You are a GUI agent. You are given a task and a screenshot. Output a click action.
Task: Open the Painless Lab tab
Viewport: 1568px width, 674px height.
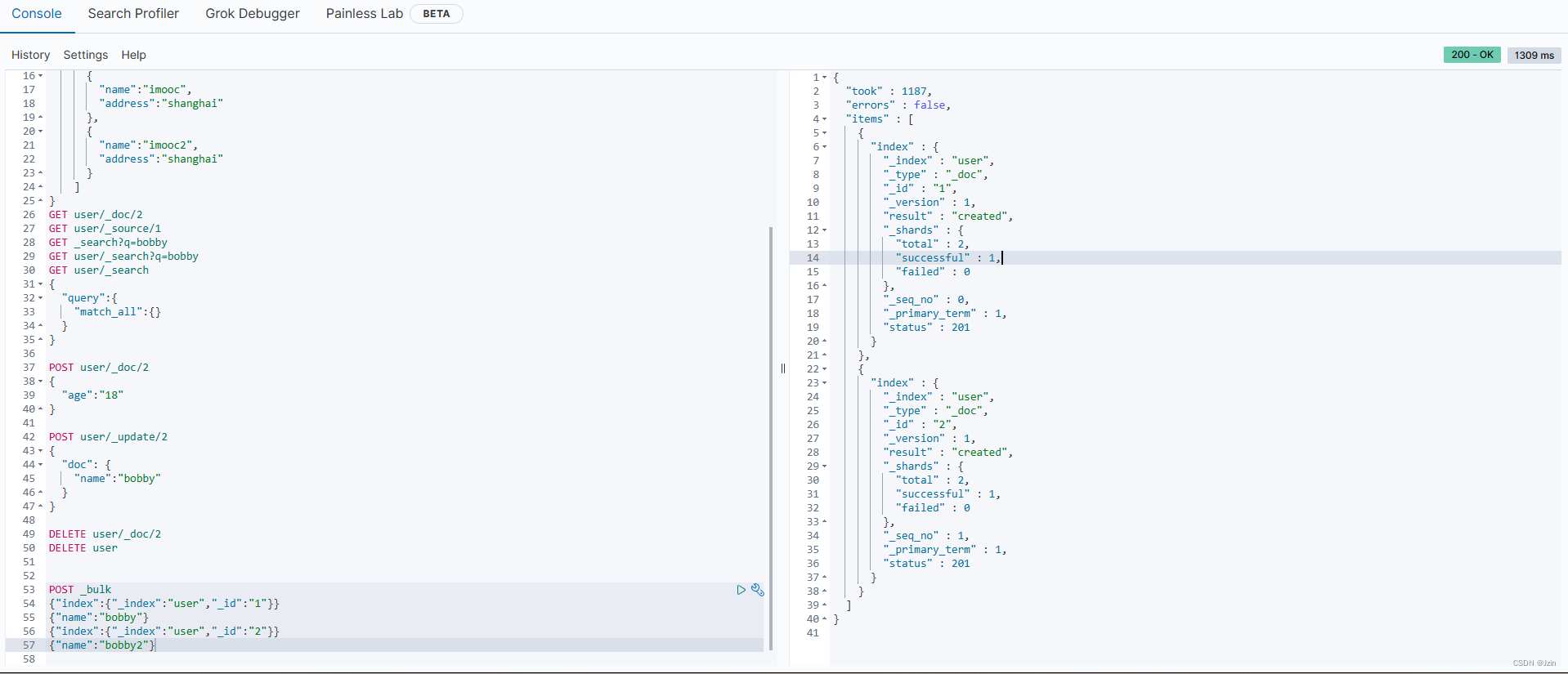(x=365, y=14)
